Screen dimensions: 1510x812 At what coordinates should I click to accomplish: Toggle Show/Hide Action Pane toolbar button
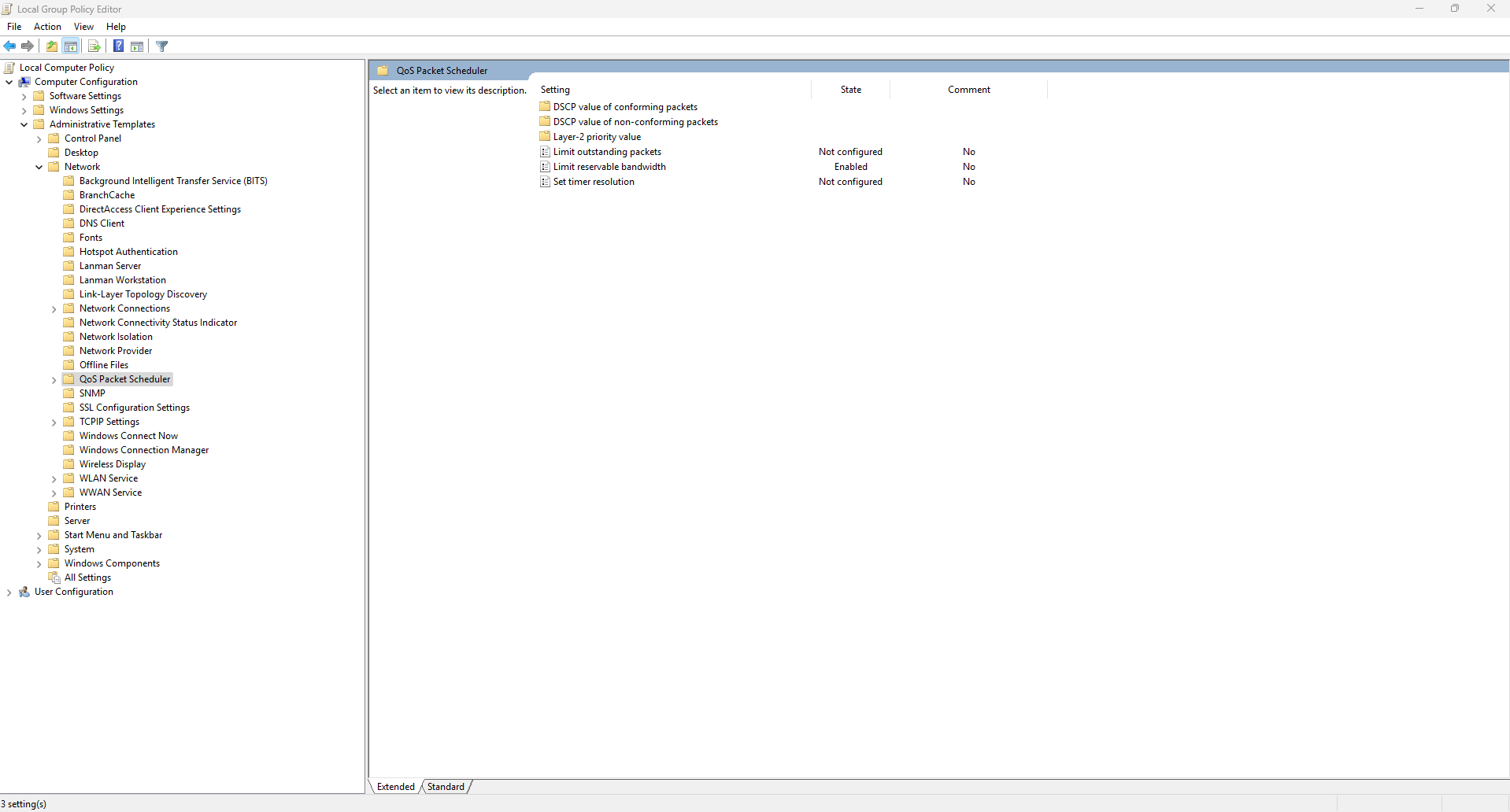137,46
